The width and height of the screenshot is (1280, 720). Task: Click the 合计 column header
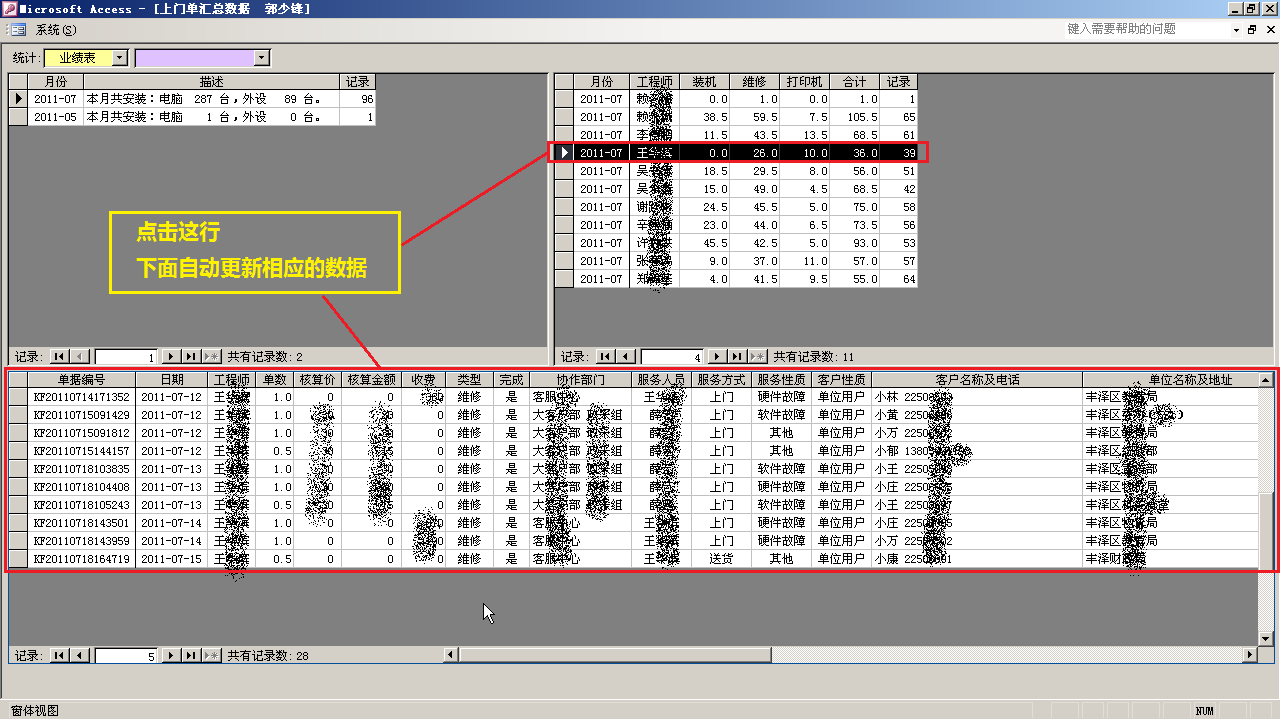(854, 82)
